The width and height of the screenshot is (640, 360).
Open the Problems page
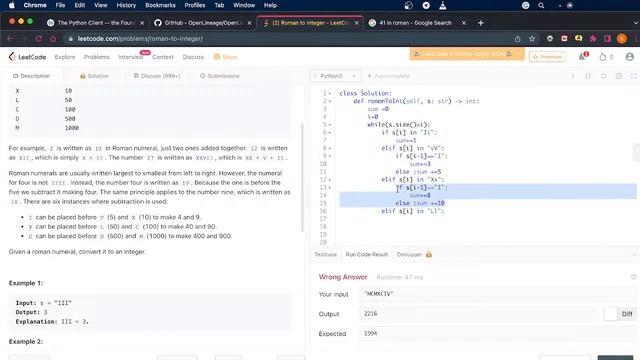click(97, 57)
